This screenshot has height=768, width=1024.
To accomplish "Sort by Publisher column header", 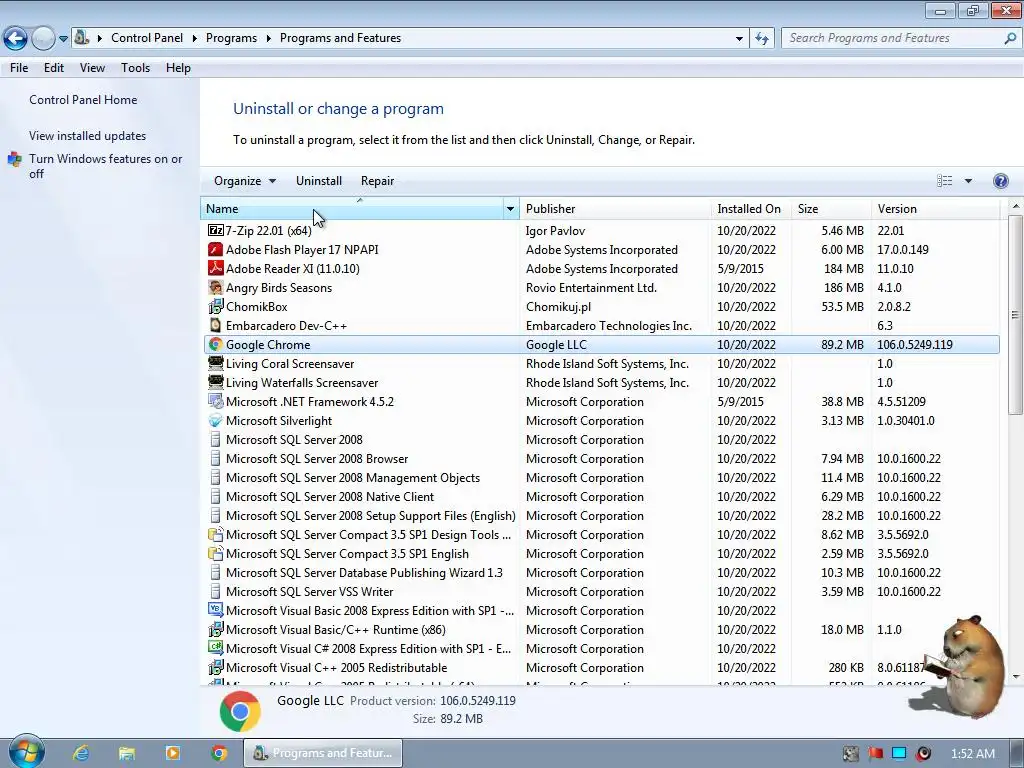I will pos(615,209).
